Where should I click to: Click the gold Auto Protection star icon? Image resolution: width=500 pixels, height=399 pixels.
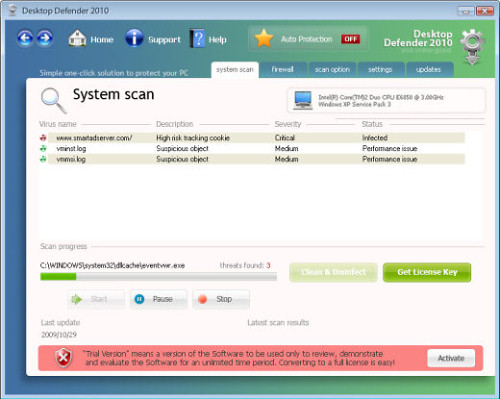(x=264, y=38)
